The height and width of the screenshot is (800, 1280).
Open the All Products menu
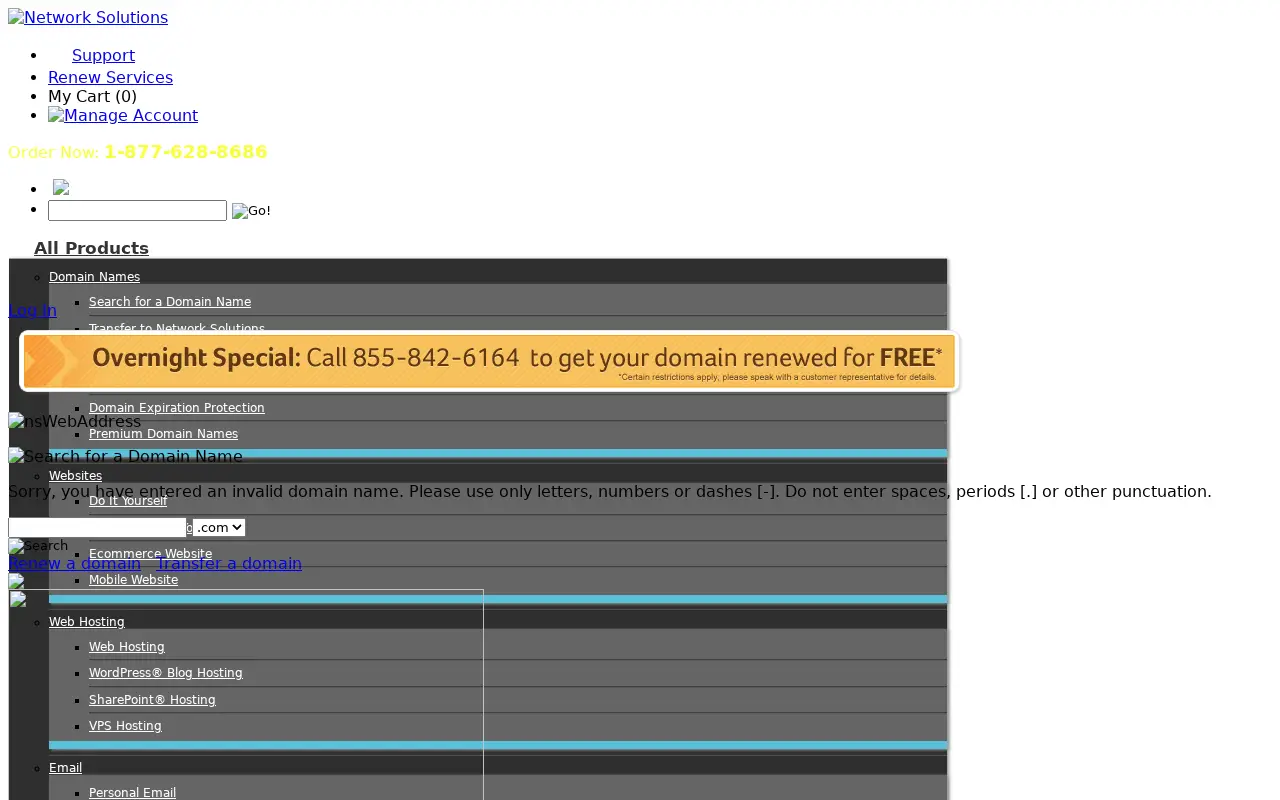tap(91, 248)
